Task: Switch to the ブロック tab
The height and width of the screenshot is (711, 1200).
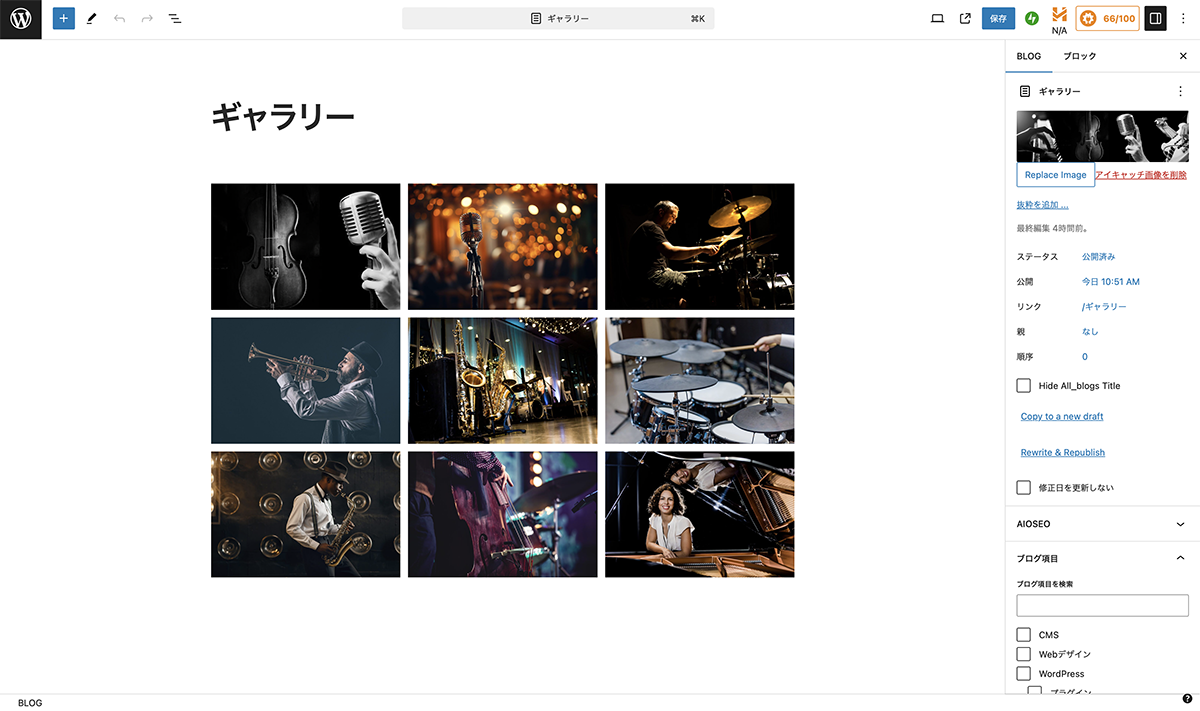Action: pyautogui.click(x=1079, y=56)
